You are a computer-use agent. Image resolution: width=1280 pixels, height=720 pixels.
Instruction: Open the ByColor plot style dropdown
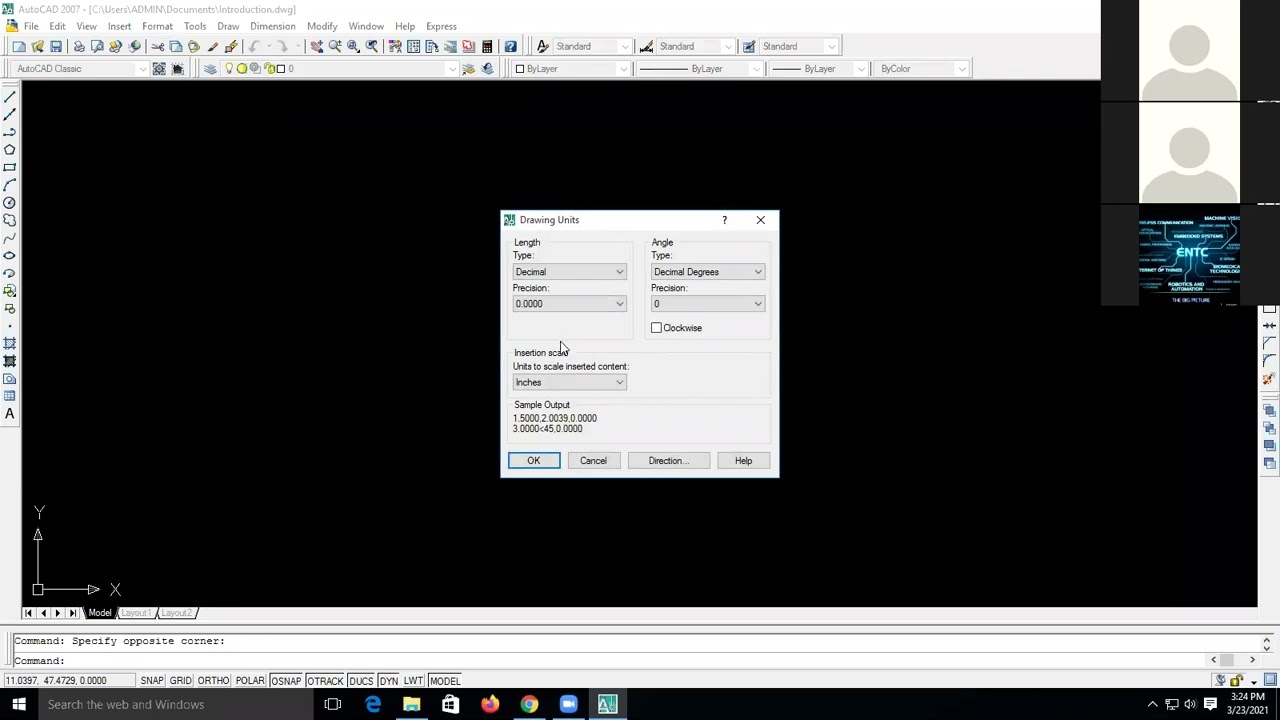click(922, 68)
